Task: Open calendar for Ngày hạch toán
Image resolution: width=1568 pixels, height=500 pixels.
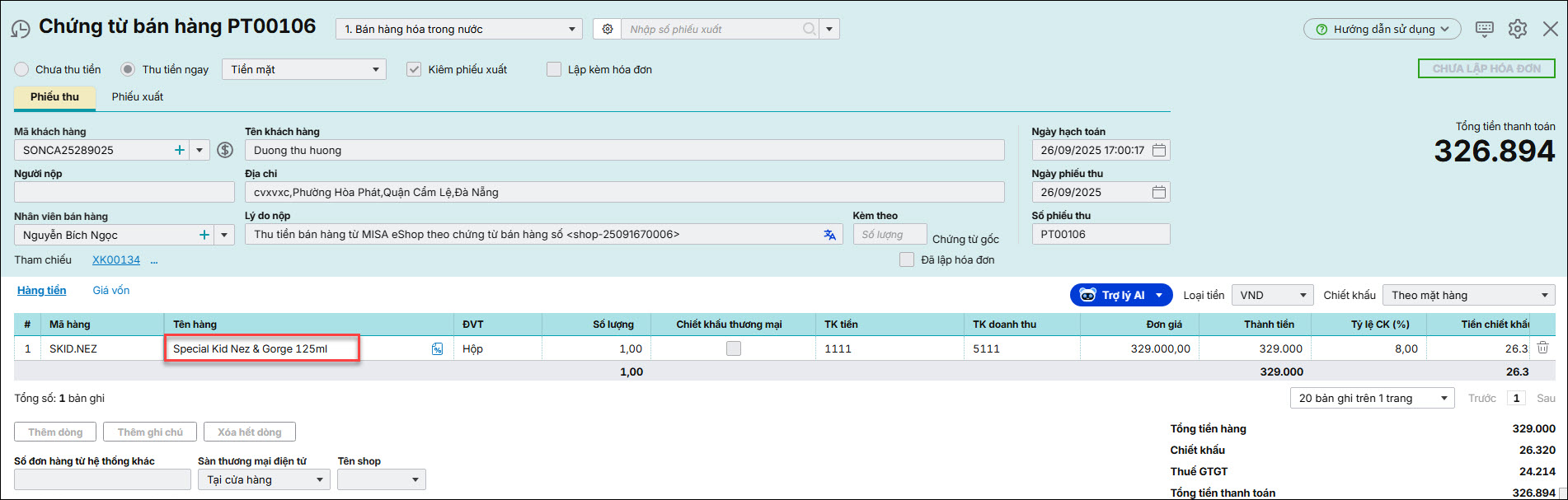Action: tap(1158, 150)
